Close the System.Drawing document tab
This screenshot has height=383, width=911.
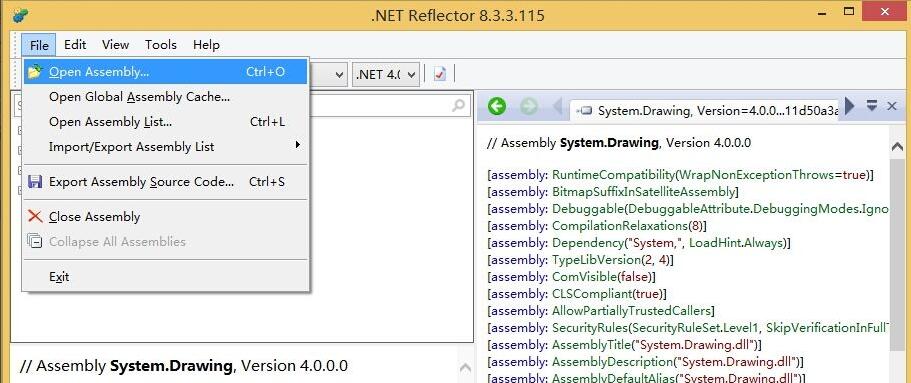[892, 106]
